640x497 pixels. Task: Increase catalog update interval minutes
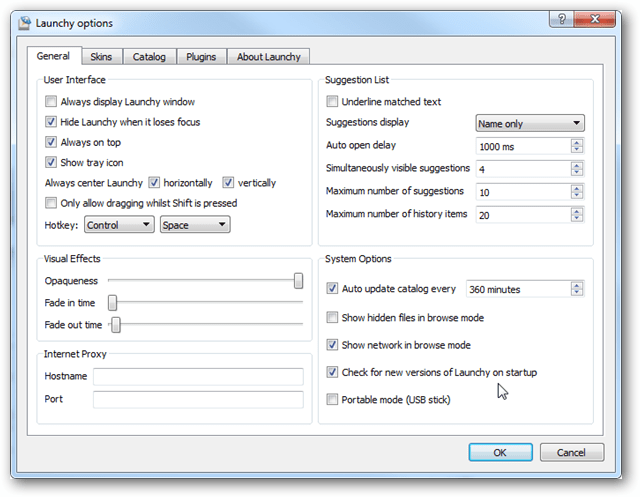[x=577, y=285]
